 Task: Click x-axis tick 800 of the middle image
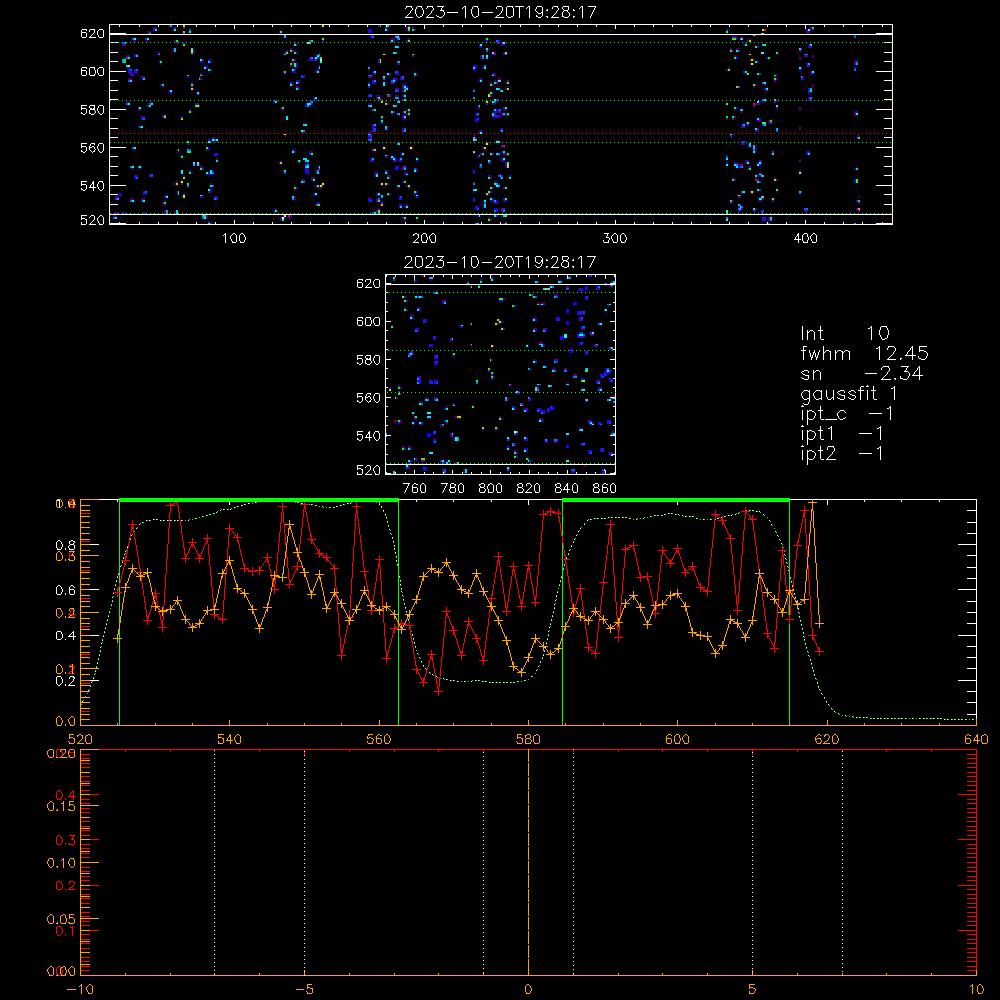click(x=490, y=489)
